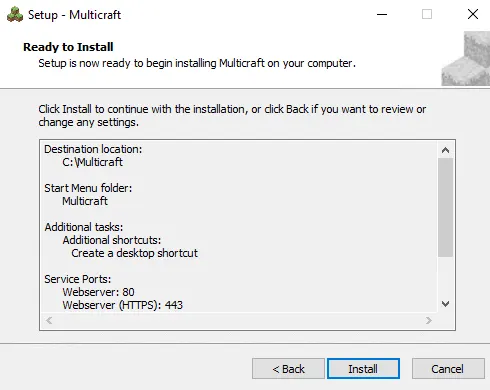490x390 pixels.
Task: Click the C:\Multicraft destination path text
Action: [x=92, y=162]
